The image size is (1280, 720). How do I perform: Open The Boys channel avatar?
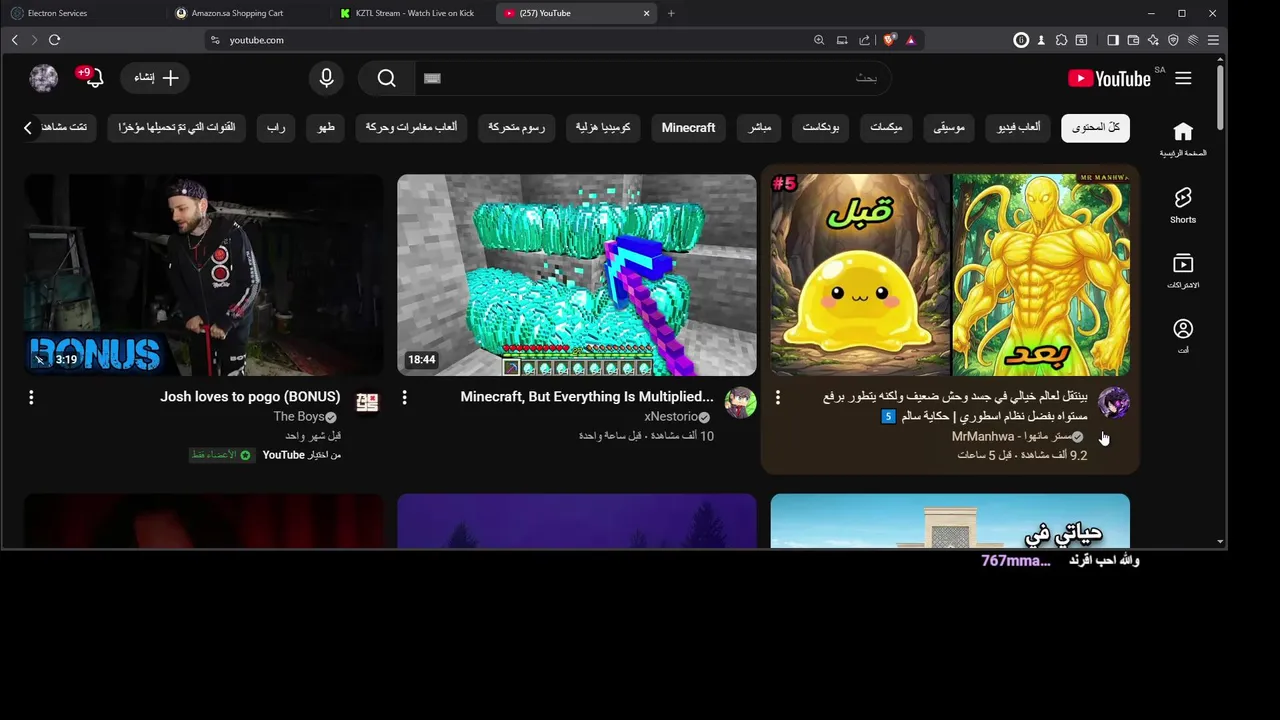[x=367, y=402]
